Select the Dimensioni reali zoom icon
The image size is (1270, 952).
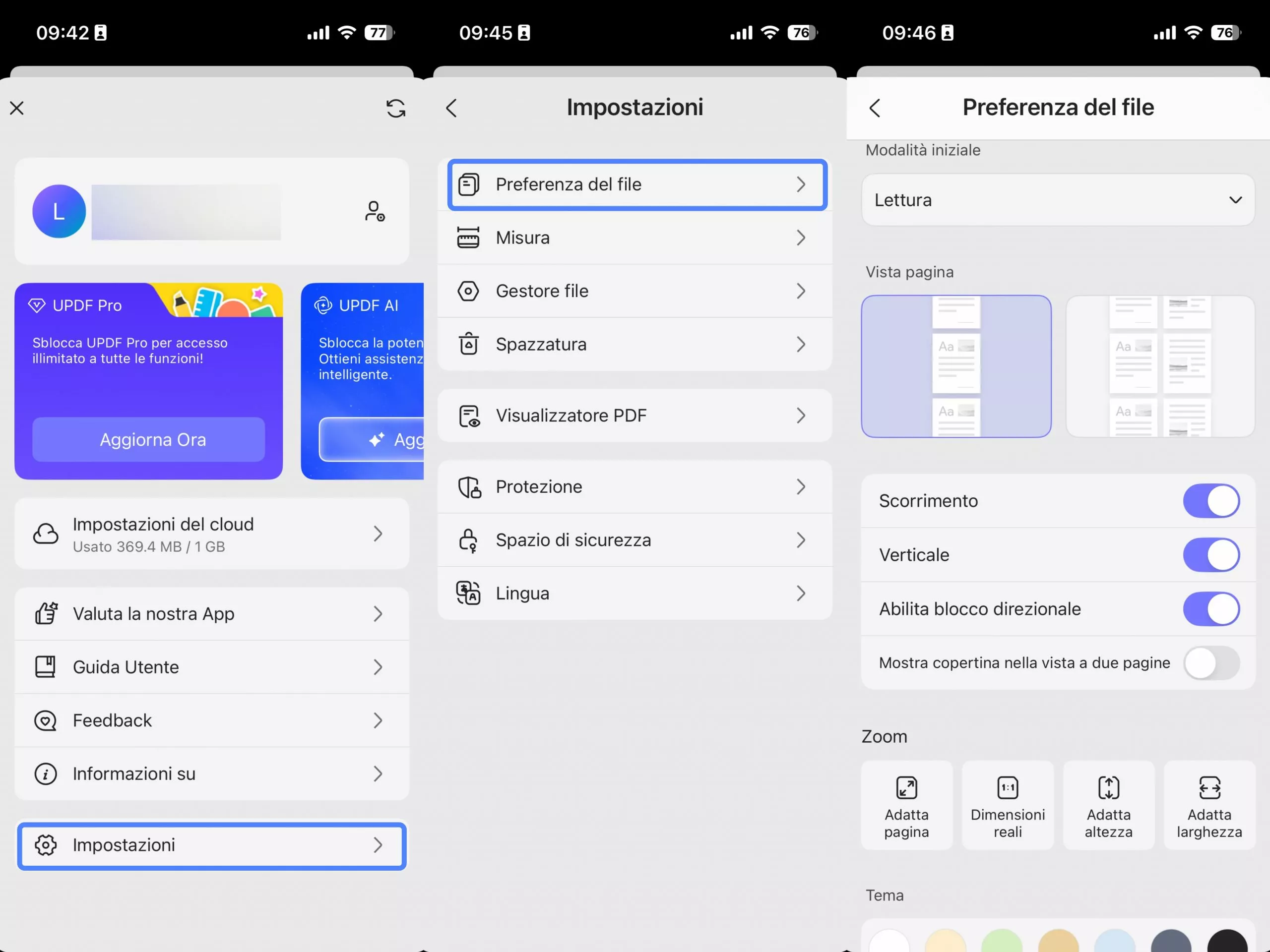[x=1007, y=787]
